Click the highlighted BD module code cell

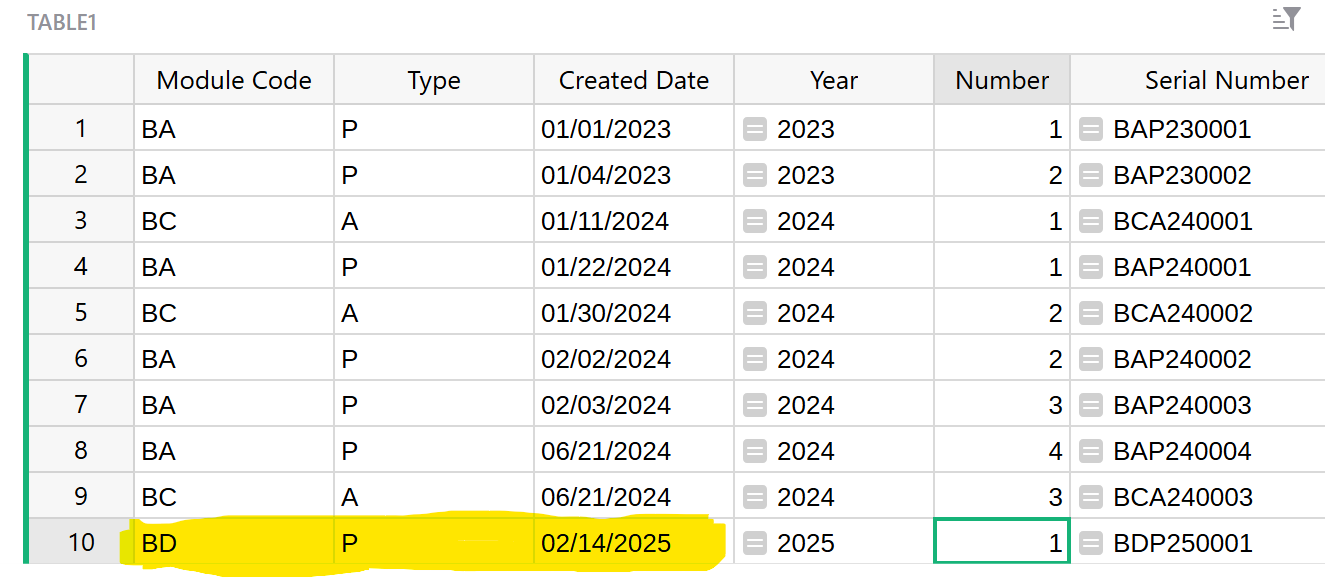coord(234,543)
